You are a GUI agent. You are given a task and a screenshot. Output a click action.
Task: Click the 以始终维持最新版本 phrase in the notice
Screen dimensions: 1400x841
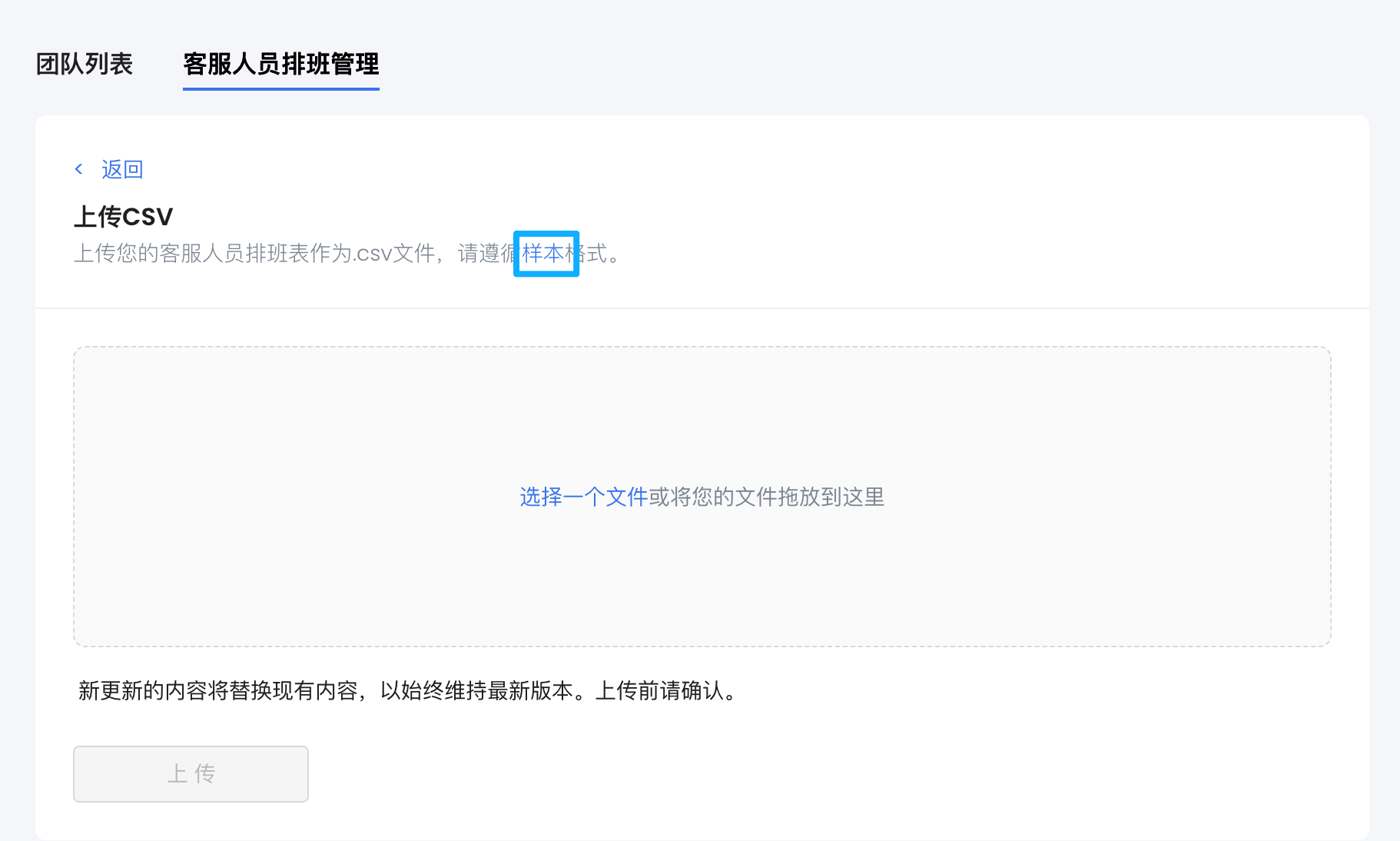tap(476, 691)
